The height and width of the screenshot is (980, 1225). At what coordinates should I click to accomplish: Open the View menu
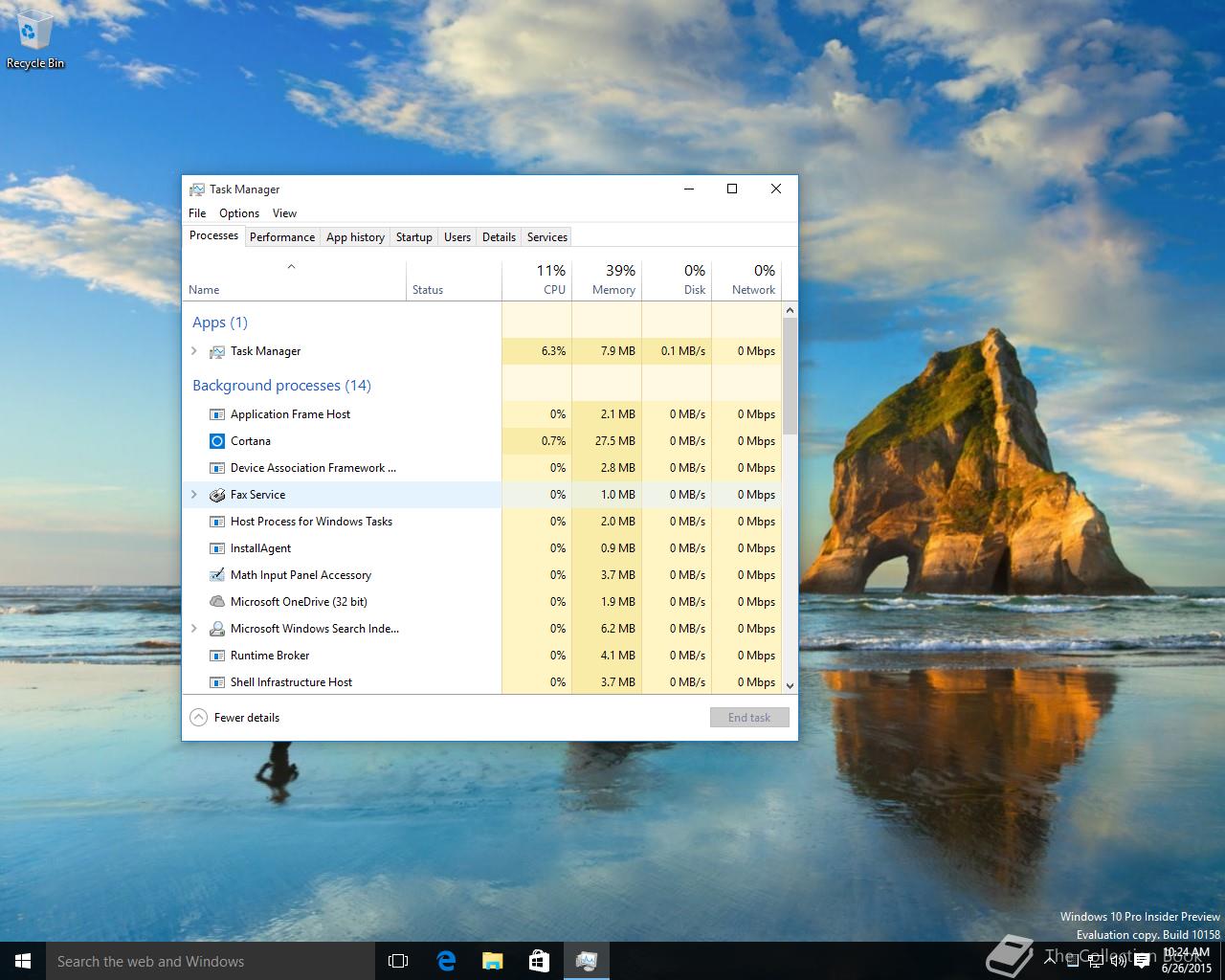(x=284, y=213)
